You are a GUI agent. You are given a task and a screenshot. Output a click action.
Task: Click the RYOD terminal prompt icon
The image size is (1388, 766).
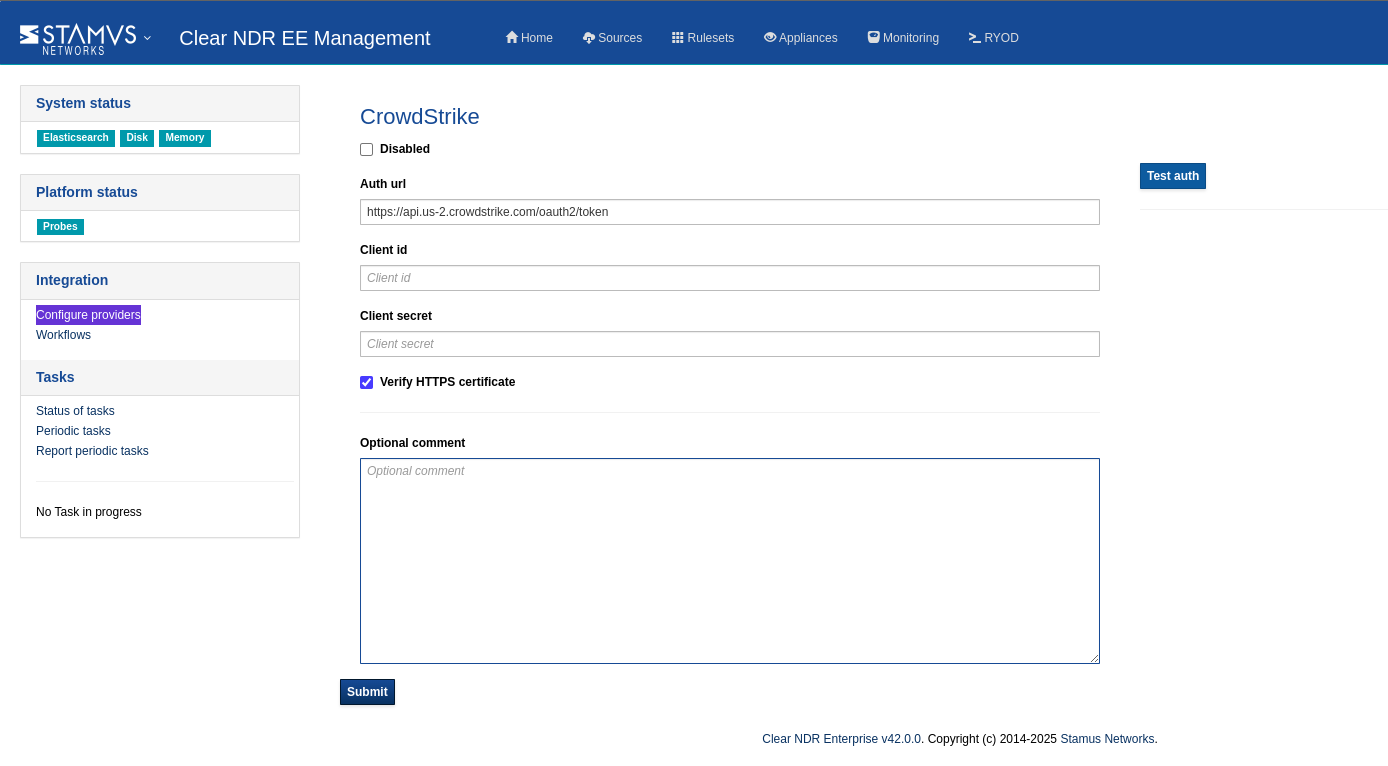click(974, 38)
